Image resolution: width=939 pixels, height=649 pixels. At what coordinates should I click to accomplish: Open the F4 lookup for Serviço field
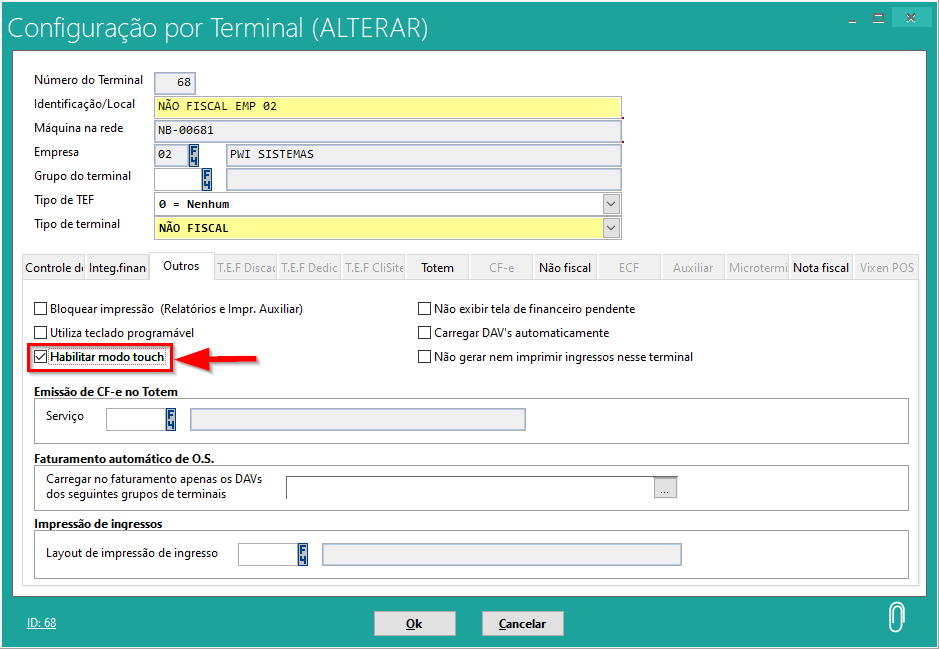(x=171, y=419)
